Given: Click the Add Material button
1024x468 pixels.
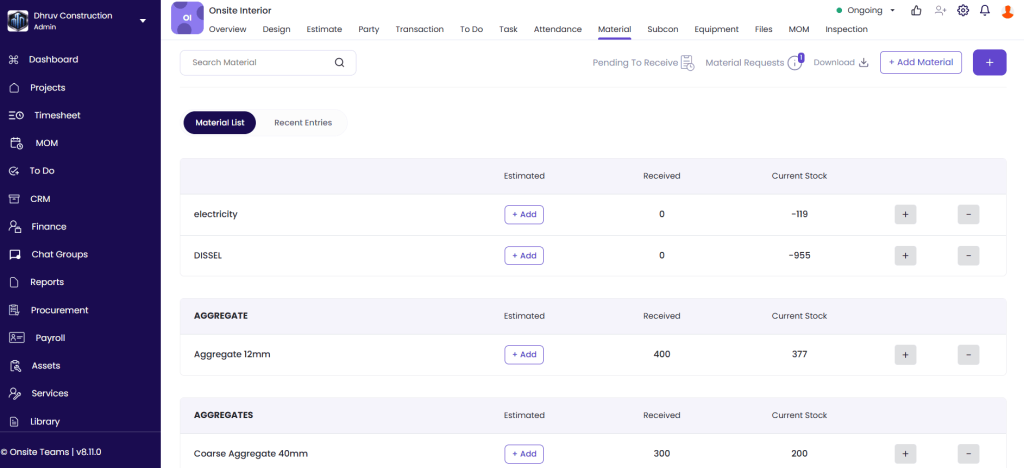Looking at the screenshot, I should [920, 62].
